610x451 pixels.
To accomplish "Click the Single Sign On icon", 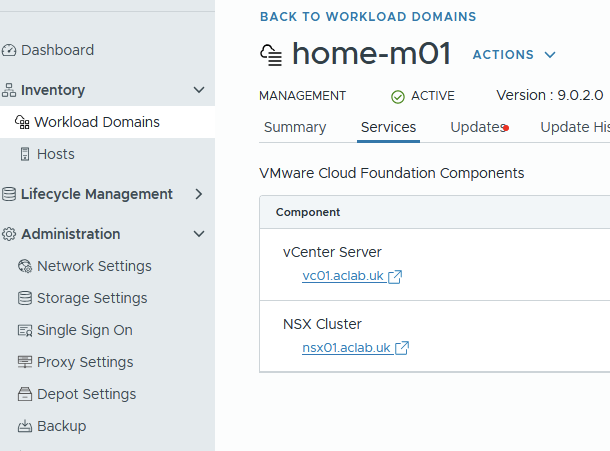I will tap(26, 330).
